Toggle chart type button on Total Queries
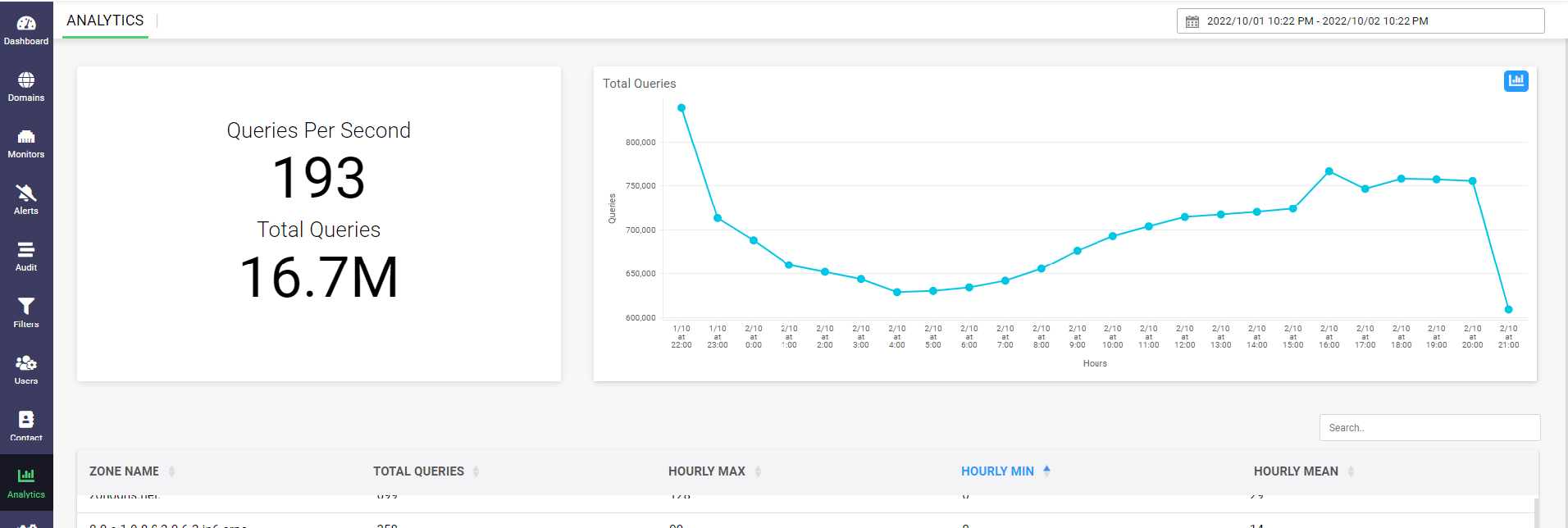This screenshot has width=1568, height=528. [1516, 81]
